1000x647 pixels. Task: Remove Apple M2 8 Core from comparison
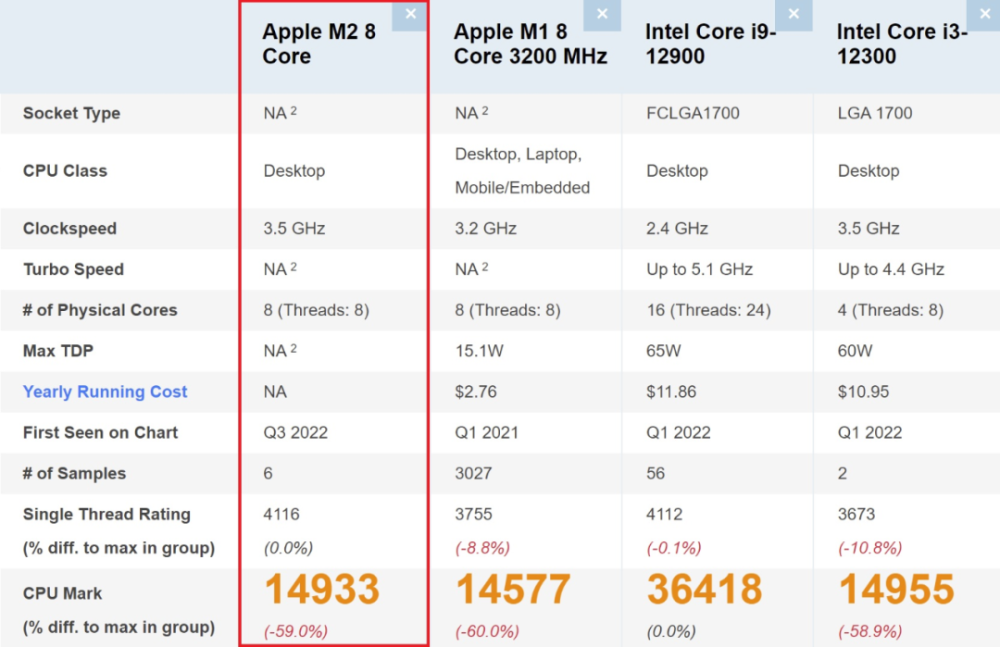click(x=409, y=15)
